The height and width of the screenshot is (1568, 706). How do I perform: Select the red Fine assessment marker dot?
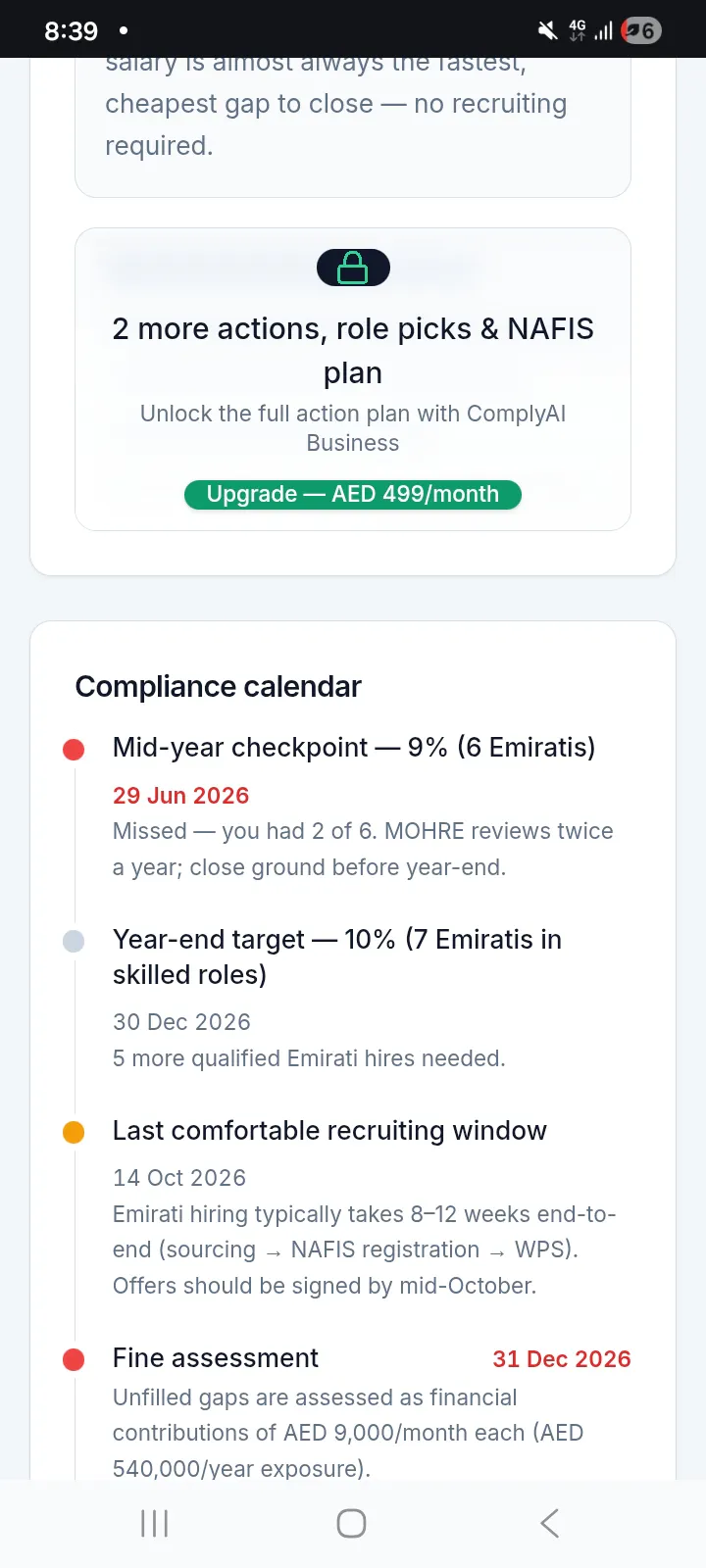point(74,1359)
